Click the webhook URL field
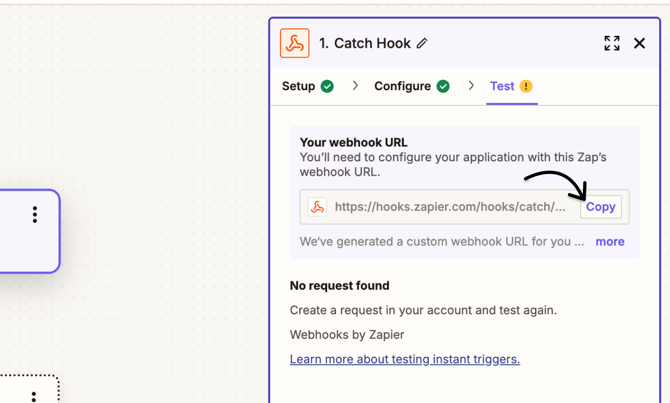The width and height of the screenshot is (670, 403). pyautogui.click(x=464, y=207)
